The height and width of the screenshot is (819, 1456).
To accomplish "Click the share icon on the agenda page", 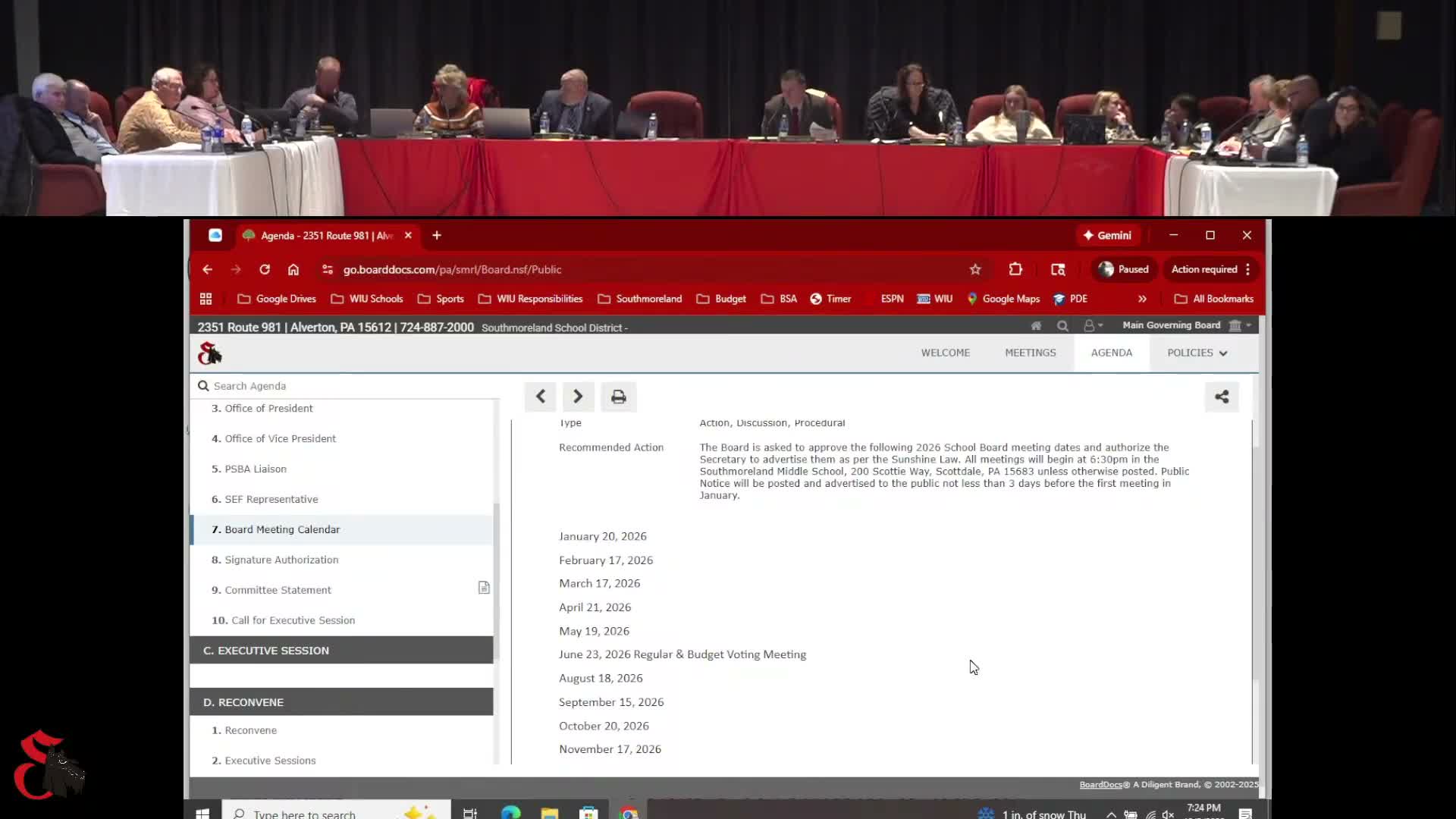I will coord(1222,397).
